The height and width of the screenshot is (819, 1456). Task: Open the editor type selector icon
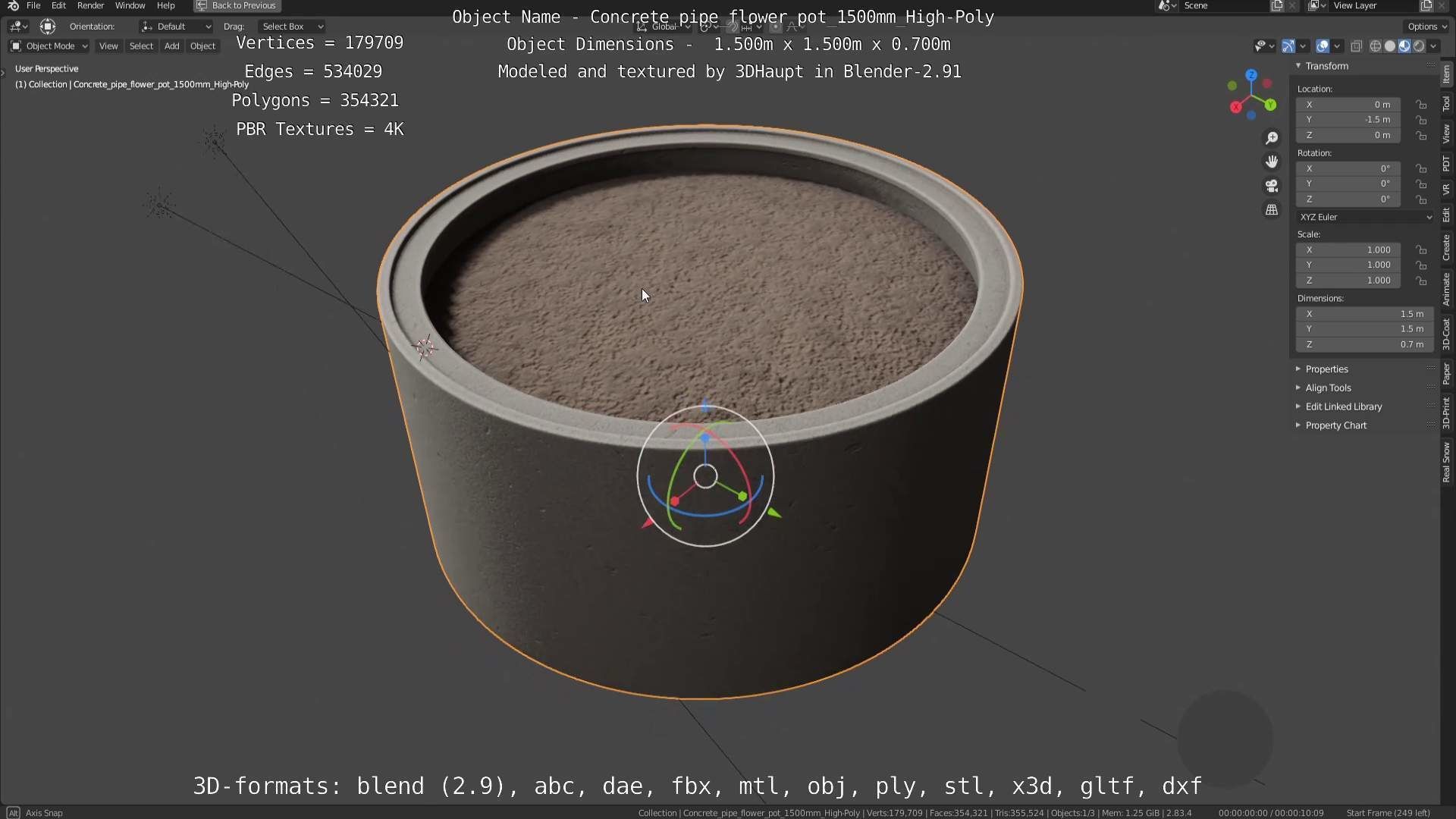click(18, 27)
